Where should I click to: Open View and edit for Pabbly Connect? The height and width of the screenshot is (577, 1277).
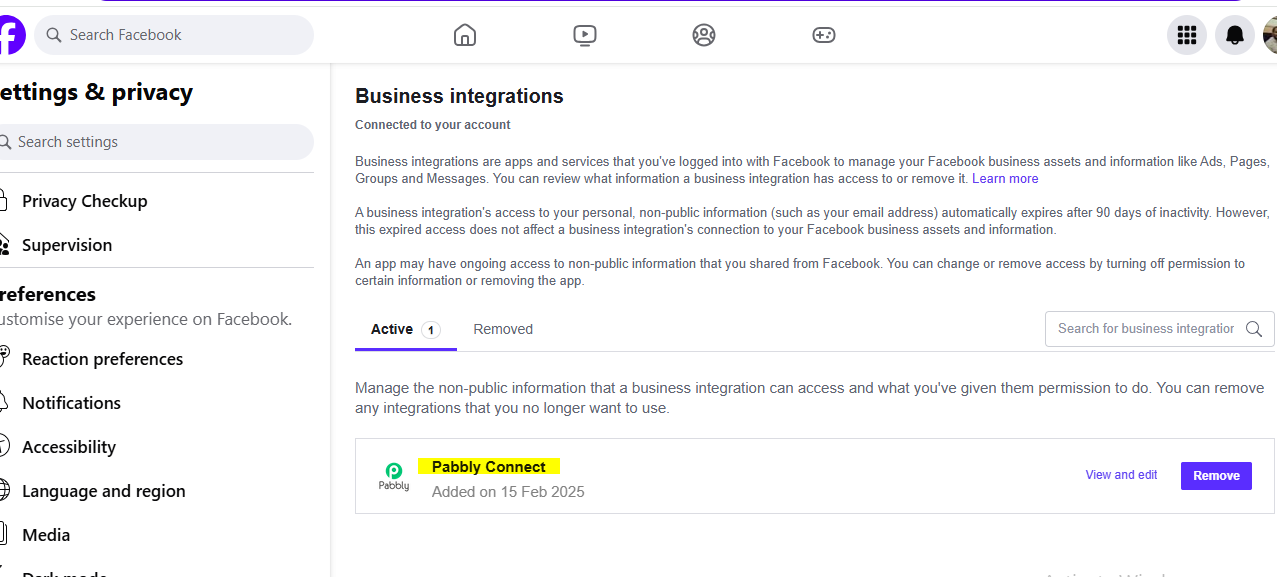[1121, 475]
